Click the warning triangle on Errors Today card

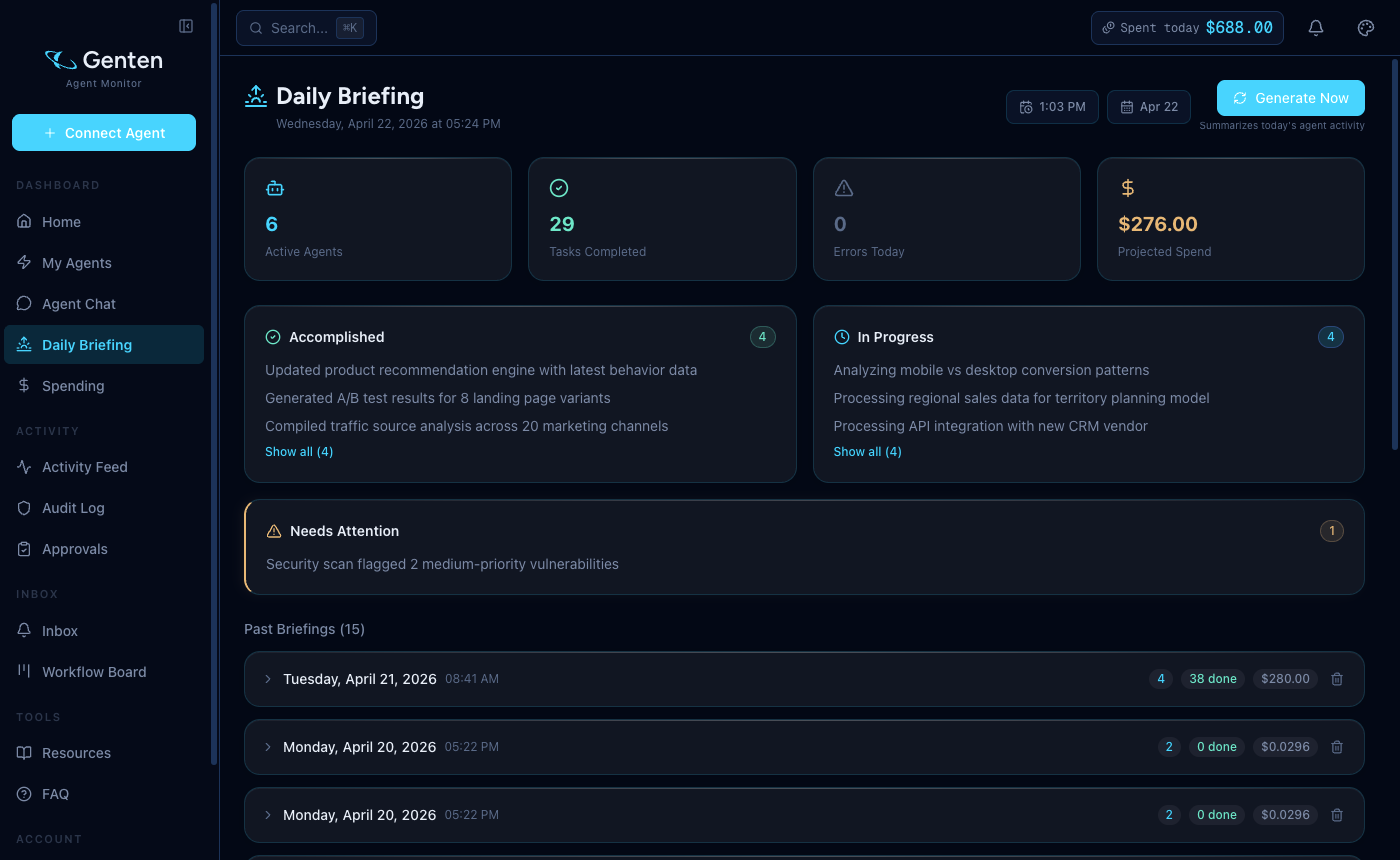coord(843,188)
